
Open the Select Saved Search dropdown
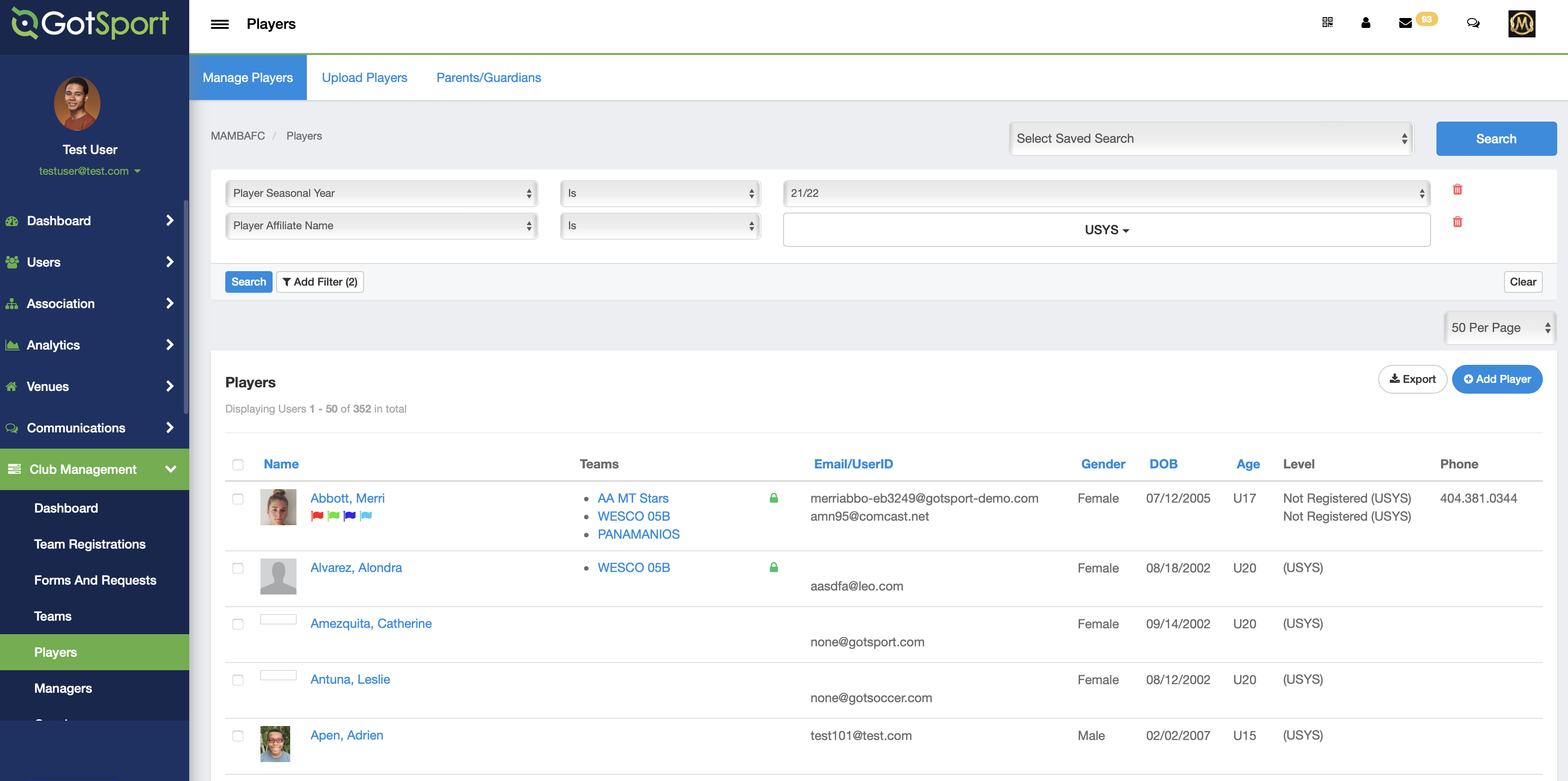[1211, 139]
